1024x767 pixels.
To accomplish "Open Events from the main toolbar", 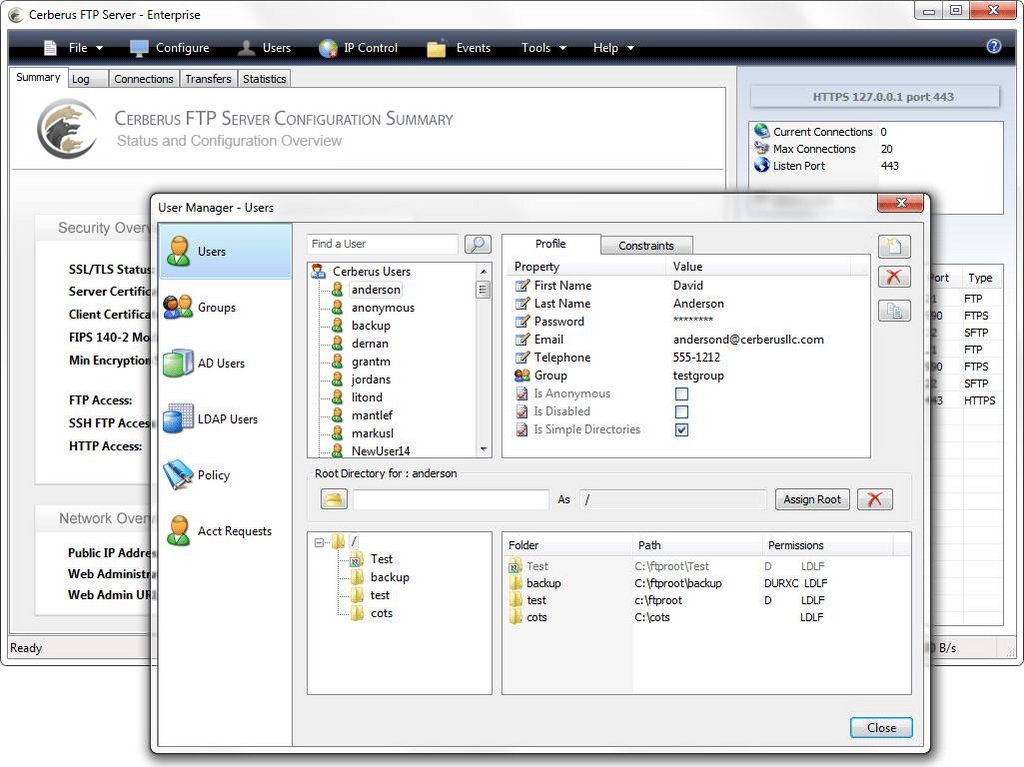I will tap(458, 48).
